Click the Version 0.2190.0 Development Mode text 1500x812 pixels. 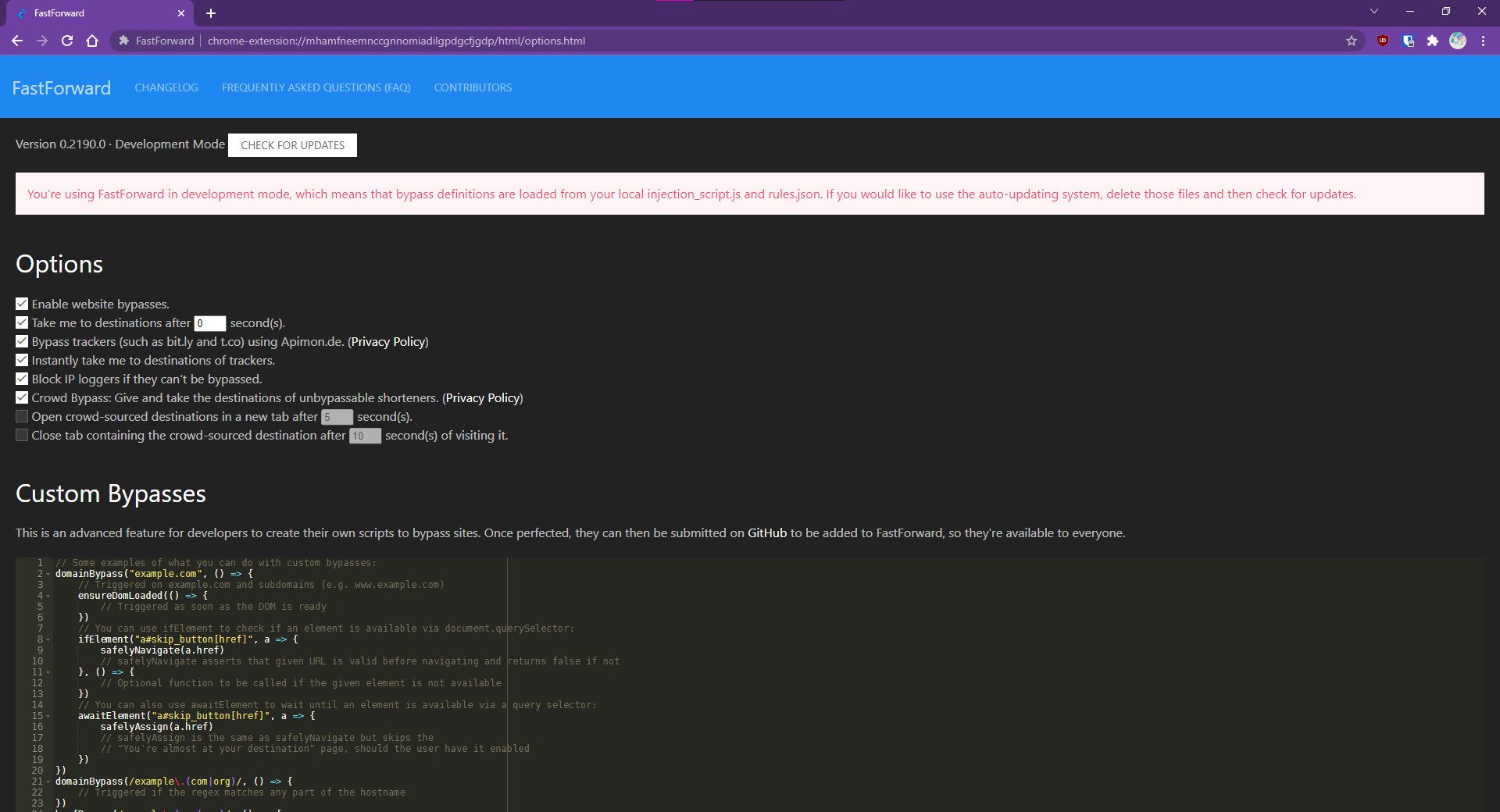tap(120, 144)
